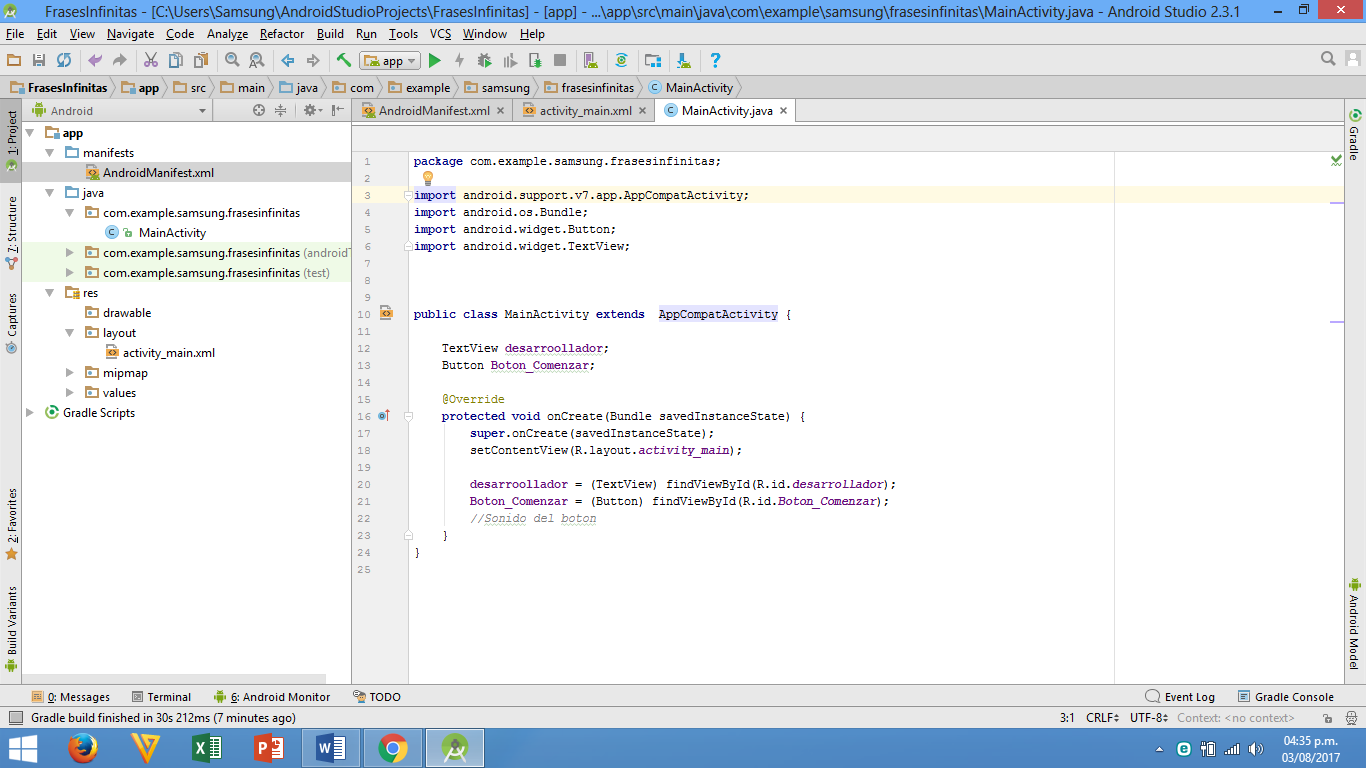Click the scroll from source target icon
The width and height of the screenshot is (1366, 768).
coord(259,111)
